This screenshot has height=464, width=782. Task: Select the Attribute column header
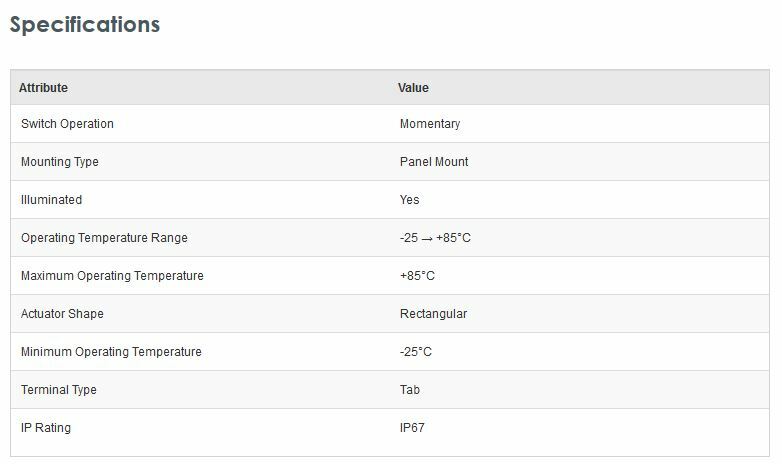tap(43, 88)
